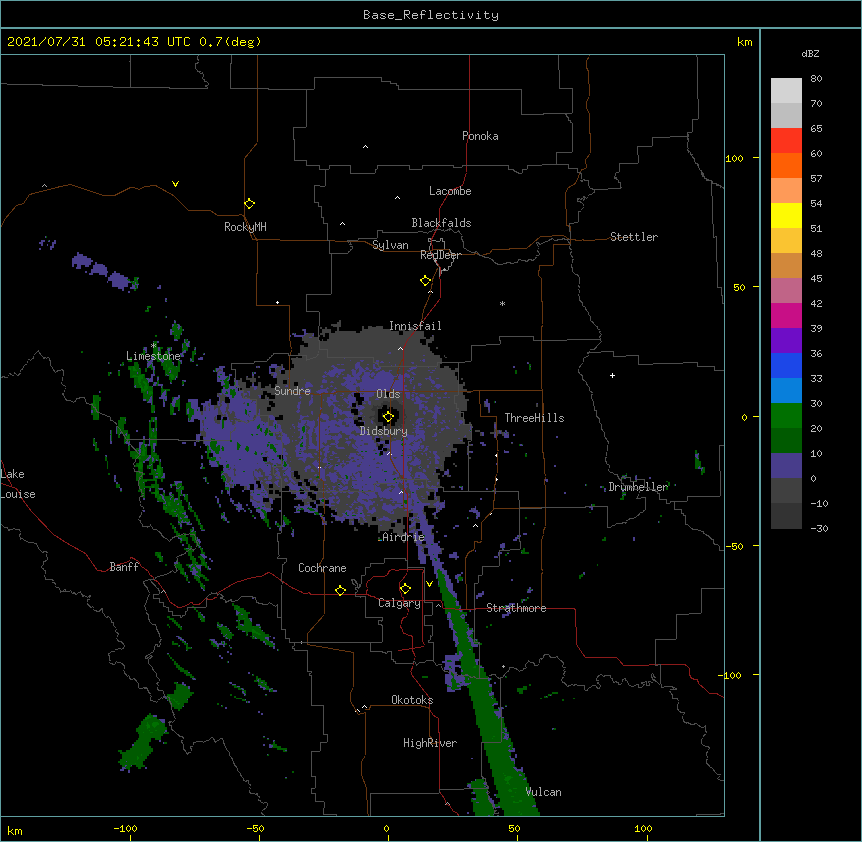Click the yellow diamond marker above Calgary label

pyautogui.click(x=405, y=589)
